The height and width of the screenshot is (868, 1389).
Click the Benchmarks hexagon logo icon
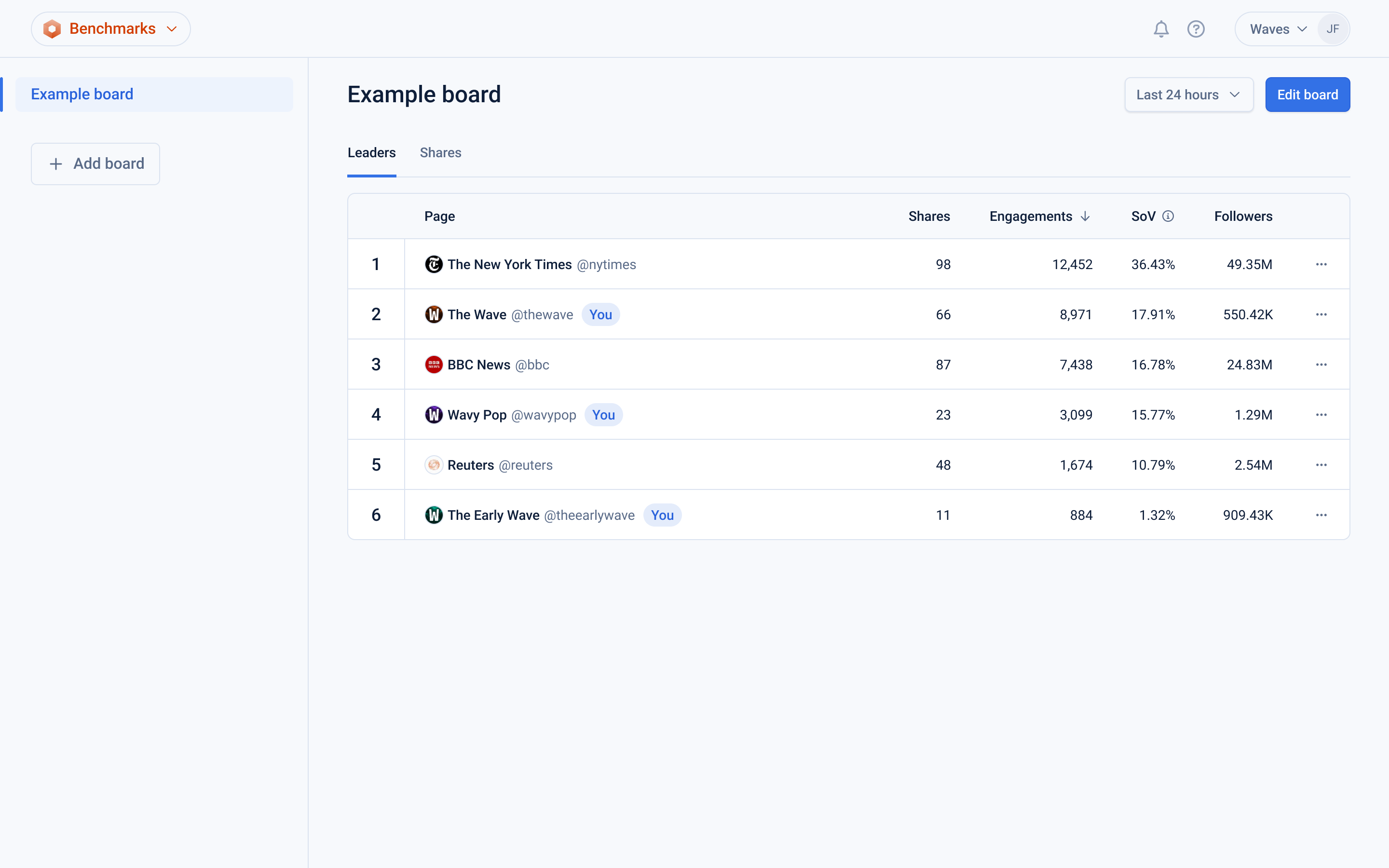52,29
